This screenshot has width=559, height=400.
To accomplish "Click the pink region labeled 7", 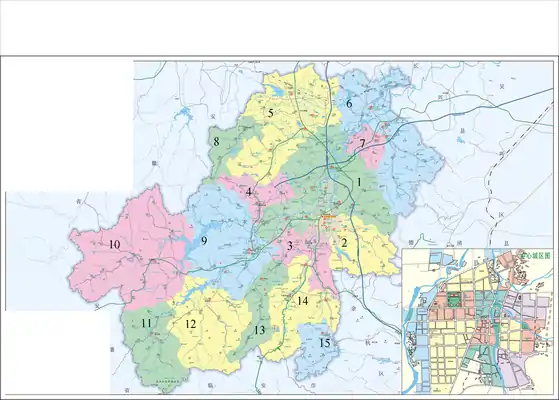I will pos(362,144).
